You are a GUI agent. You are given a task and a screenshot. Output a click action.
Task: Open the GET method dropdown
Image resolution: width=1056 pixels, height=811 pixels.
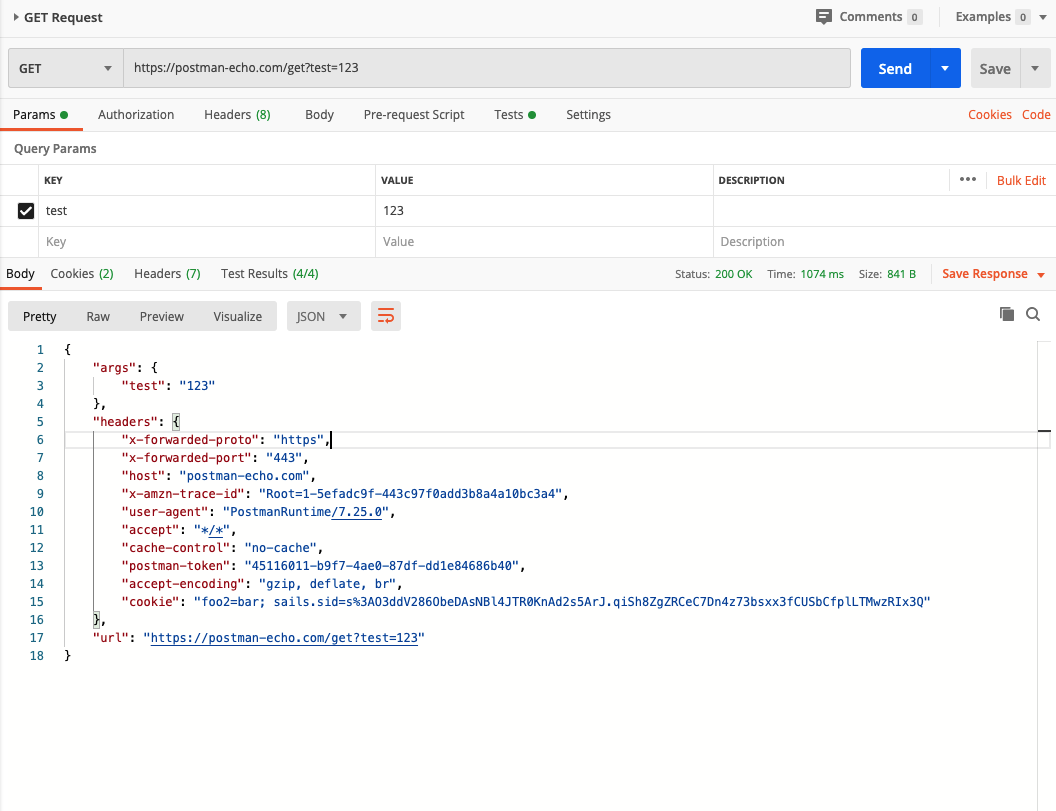65,68
